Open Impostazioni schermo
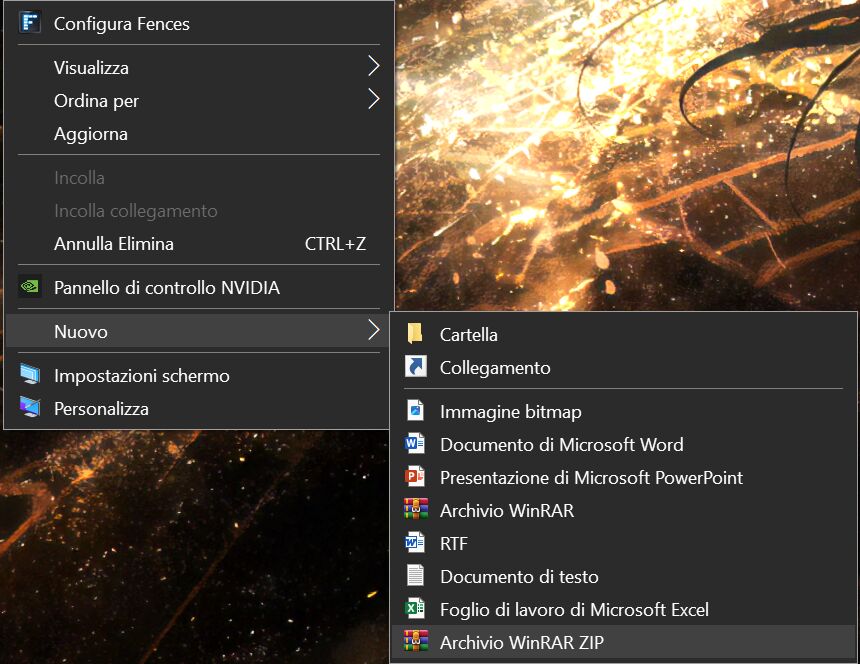Viewport: 860px width, 664px height. [197, 376]
